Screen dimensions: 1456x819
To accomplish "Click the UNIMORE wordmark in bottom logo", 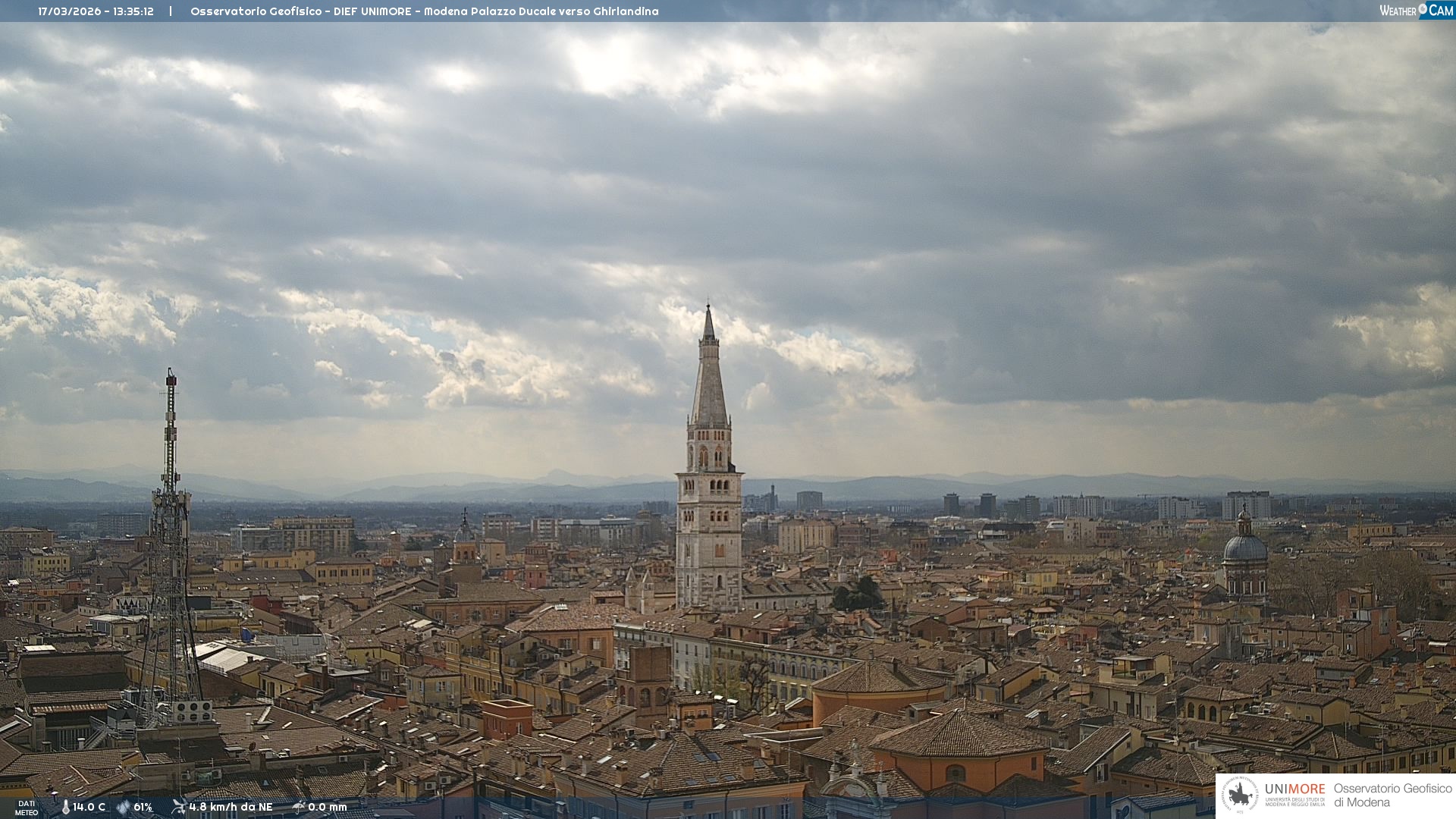I will [x=1294, y=789].
